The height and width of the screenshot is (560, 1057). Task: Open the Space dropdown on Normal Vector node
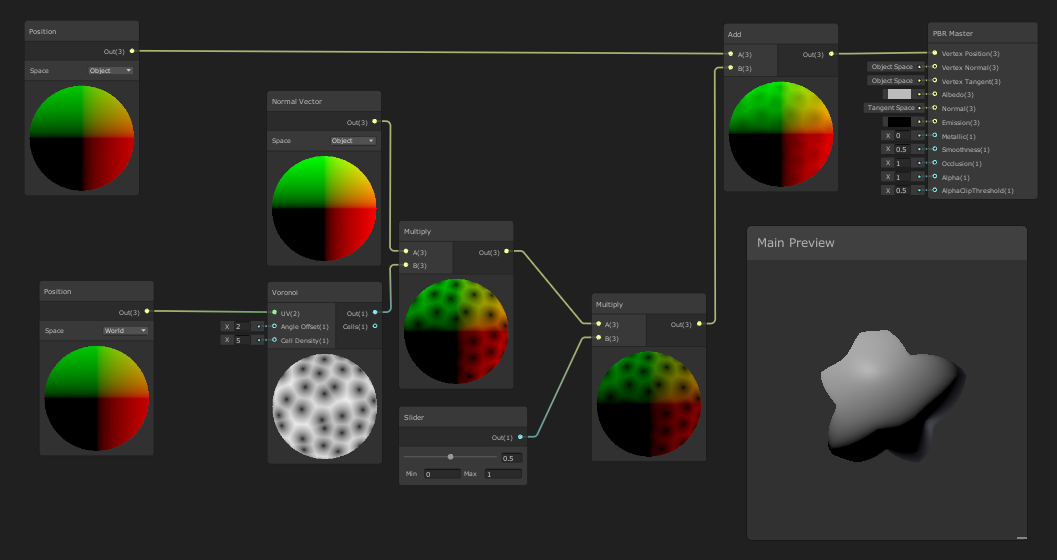point(353,141)
